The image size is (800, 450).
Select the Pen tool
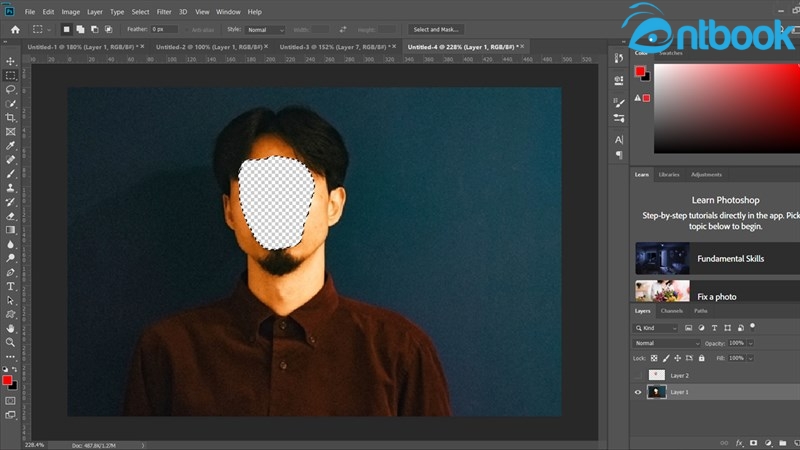(10, 272)
